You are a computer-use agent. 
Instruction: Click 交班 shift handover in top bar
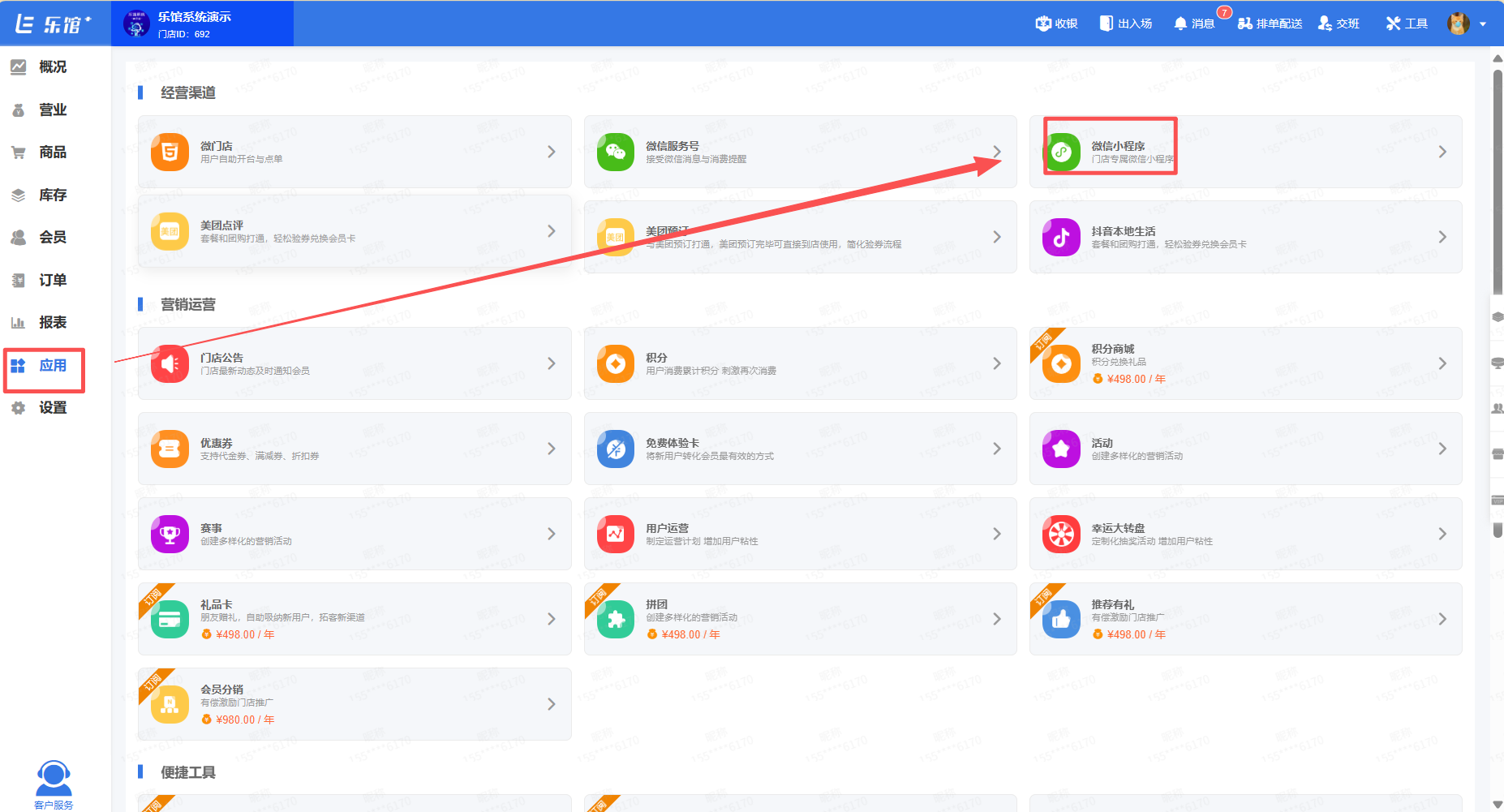1339,24
